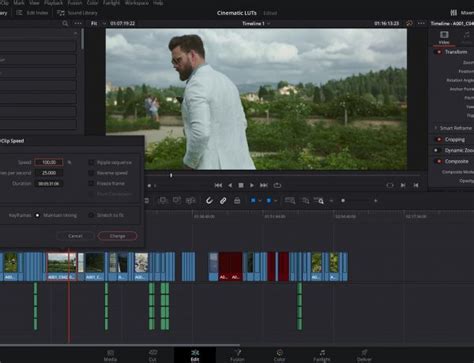Viewport: 474px width, 363px height.
Task: Click the search magnifier in left panel
Action: 65,23
